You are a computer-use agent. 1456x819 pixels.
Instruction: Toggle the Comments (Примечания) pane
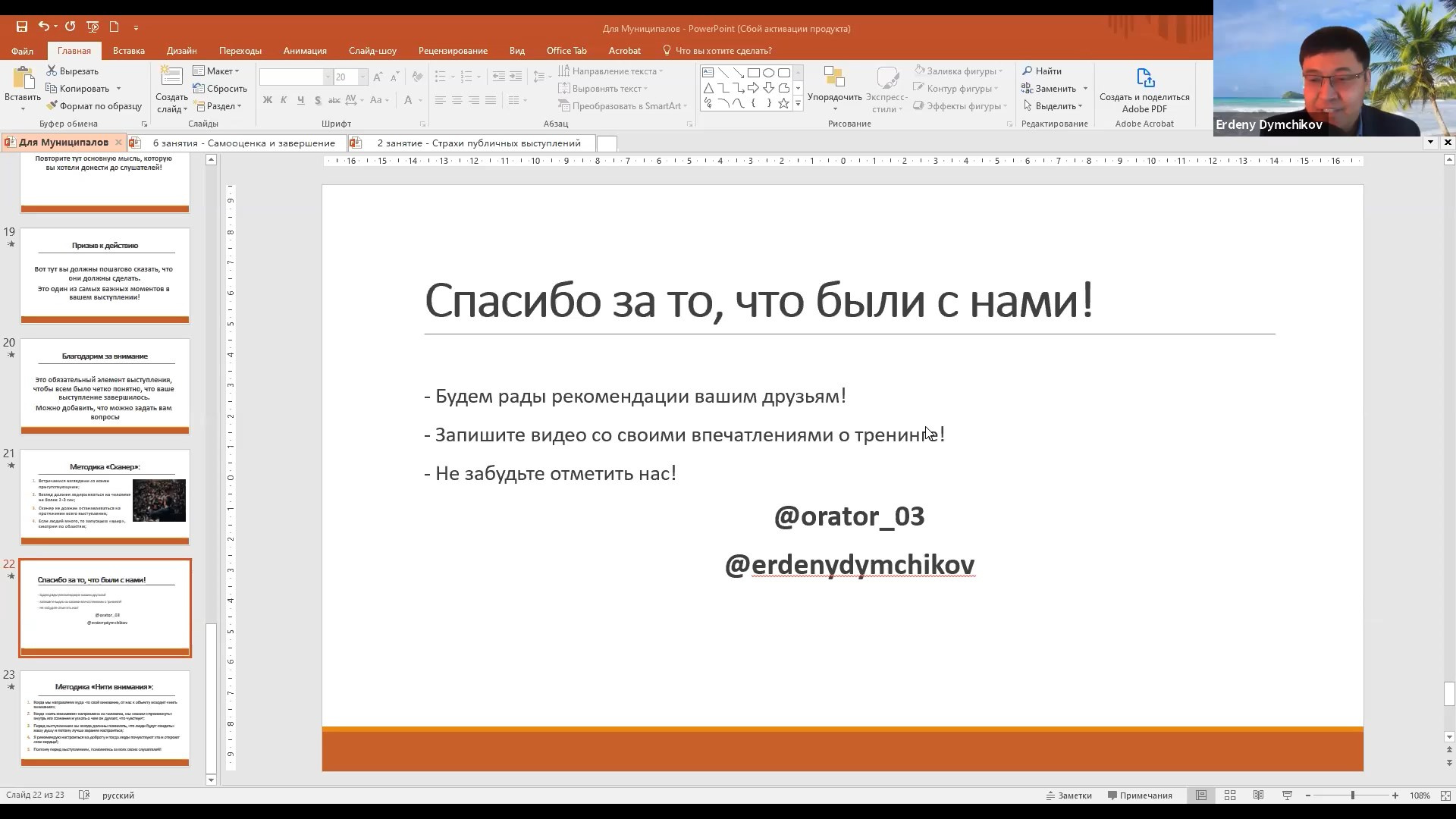point(1140,795)
